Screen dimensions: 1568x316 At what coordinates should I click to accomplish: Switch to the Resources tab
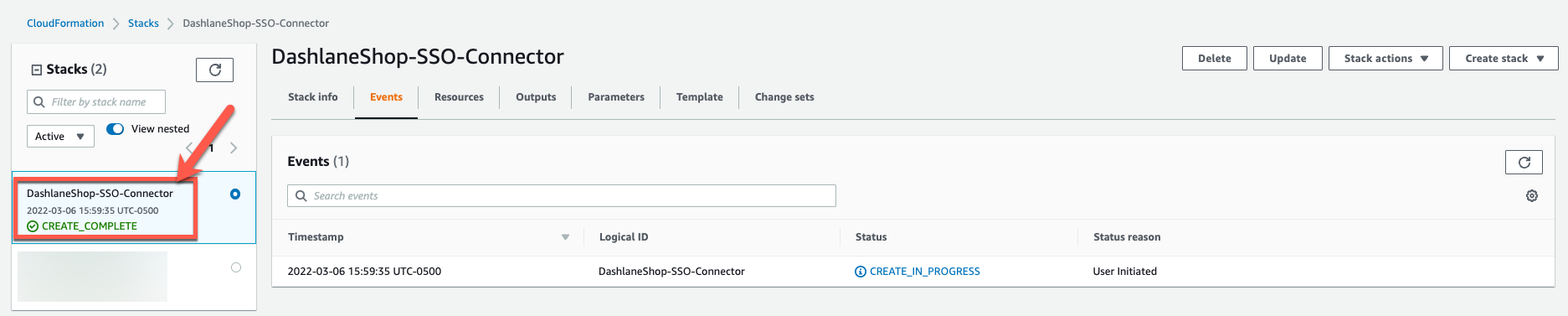[x=459, y=97]
